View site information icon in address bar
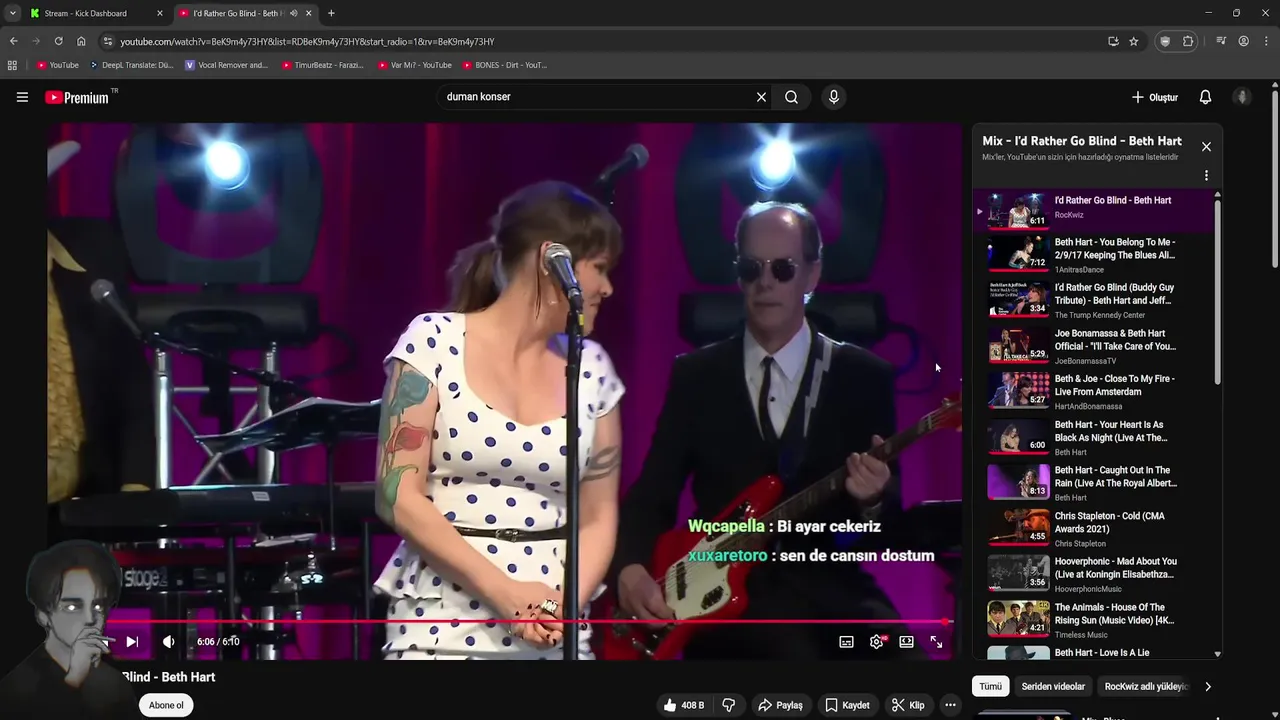The height and width of the screenshot is (720, 1280). [x=108, y=41]
